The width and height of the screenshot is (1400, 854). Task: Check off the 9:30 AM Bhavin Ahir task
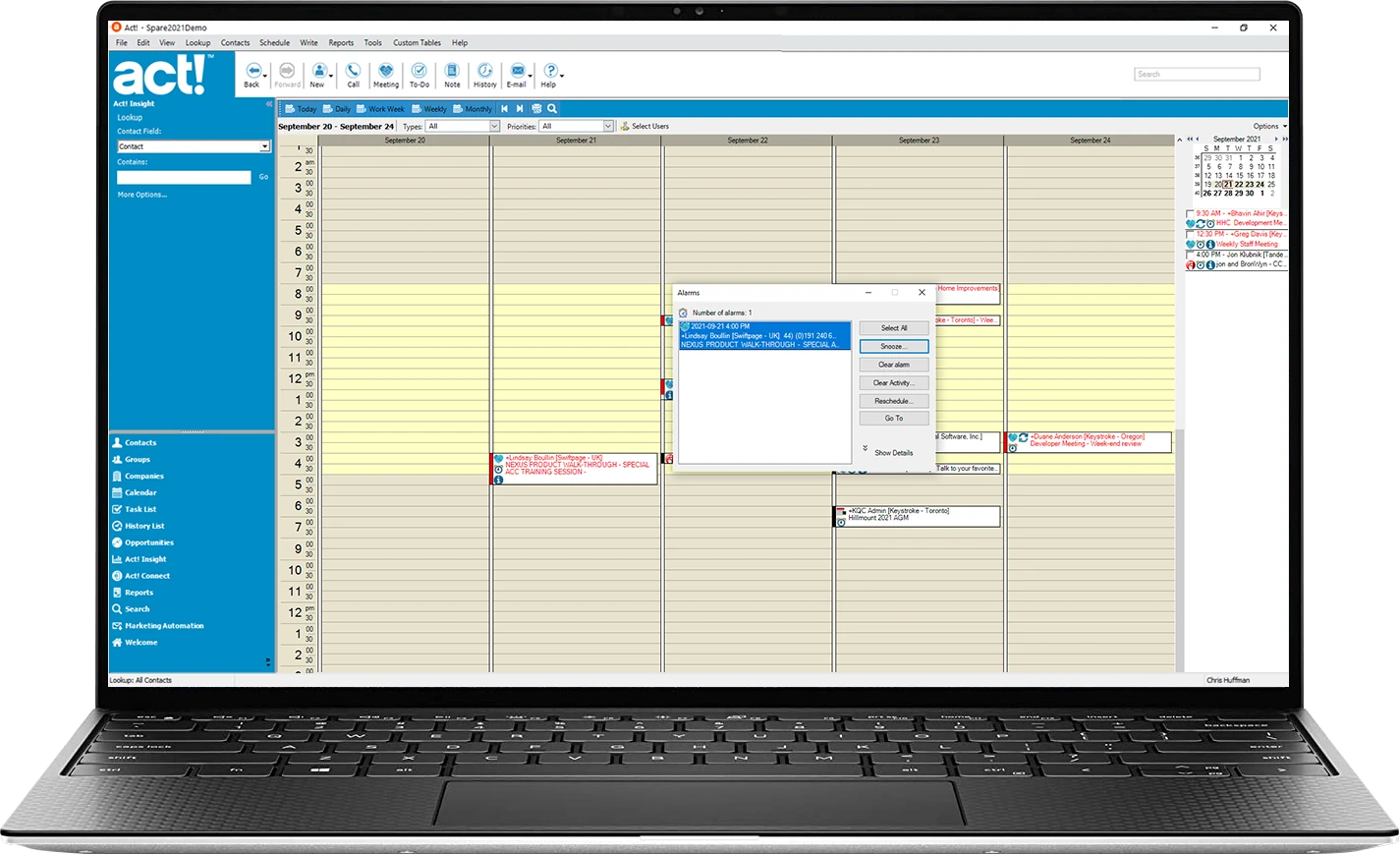(1191, 213)
